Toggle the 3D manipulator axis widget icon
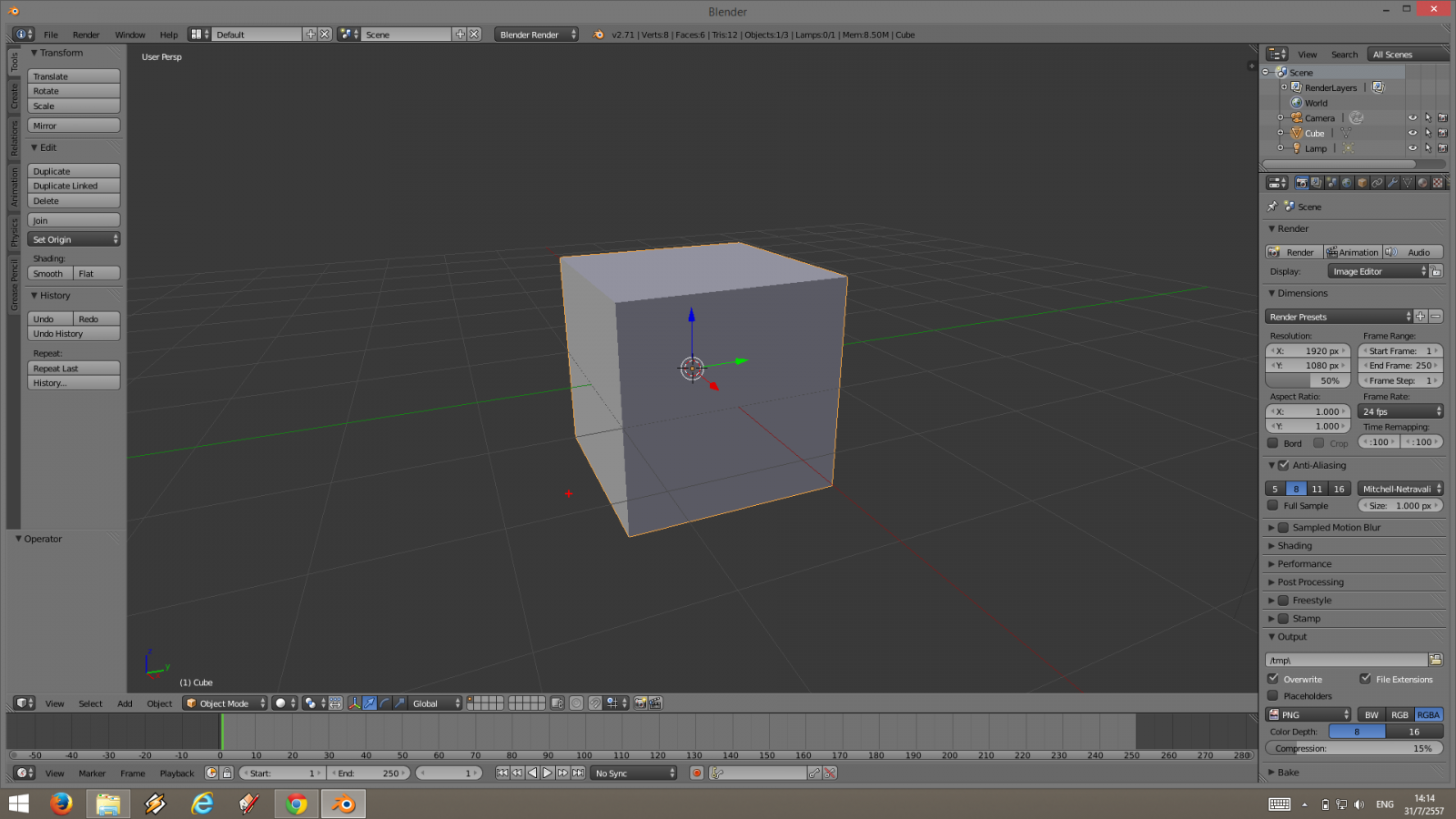The image size is (1456, 819). pyautogui.click(x=354, y=703)
